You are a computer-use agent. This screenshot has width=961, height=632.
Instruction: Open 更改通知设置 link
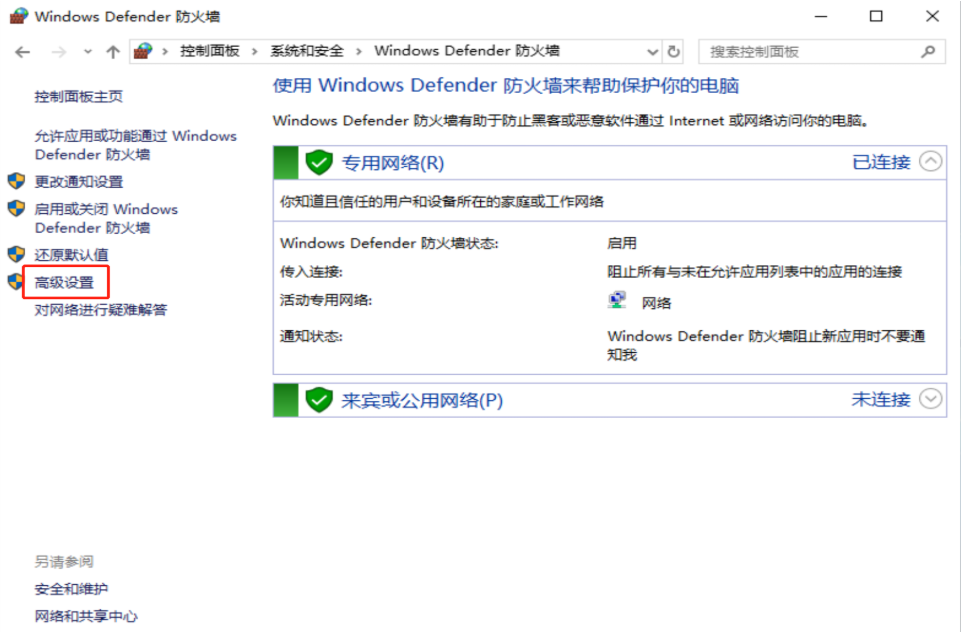(x=78, y=181)
